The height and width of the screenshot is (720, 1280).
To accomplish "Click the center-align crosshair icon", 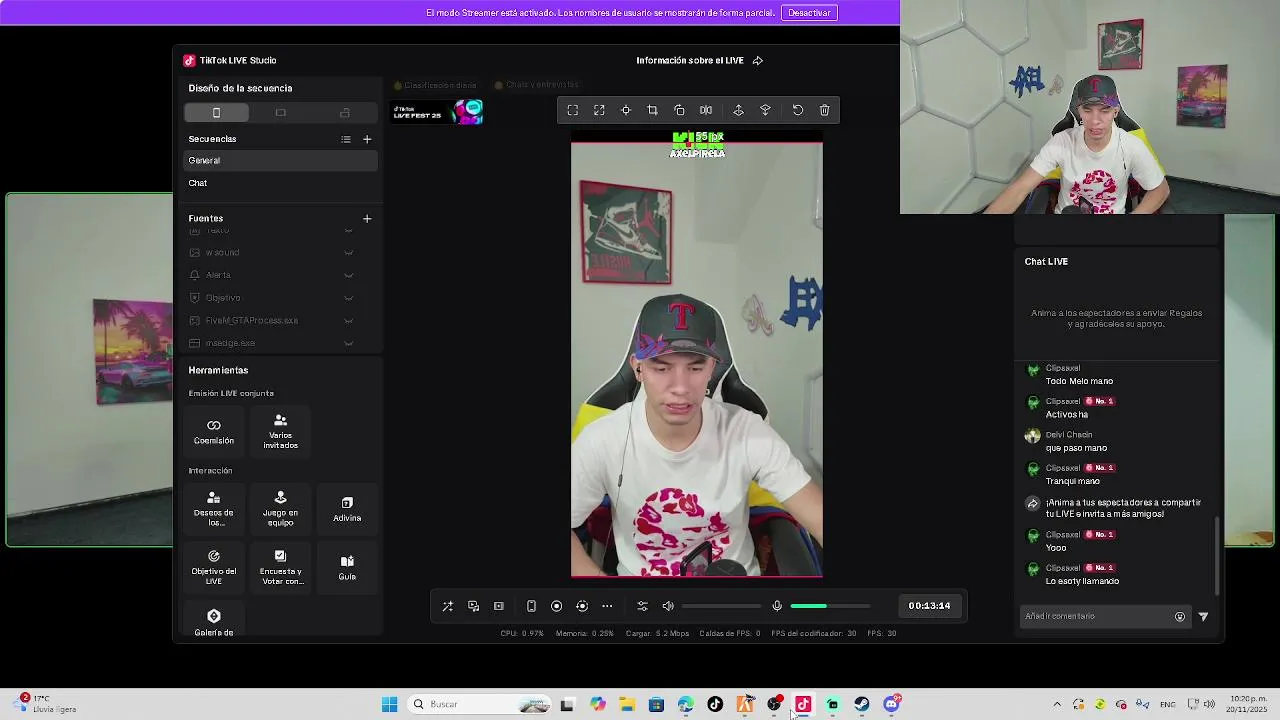I will pos(626,110).
